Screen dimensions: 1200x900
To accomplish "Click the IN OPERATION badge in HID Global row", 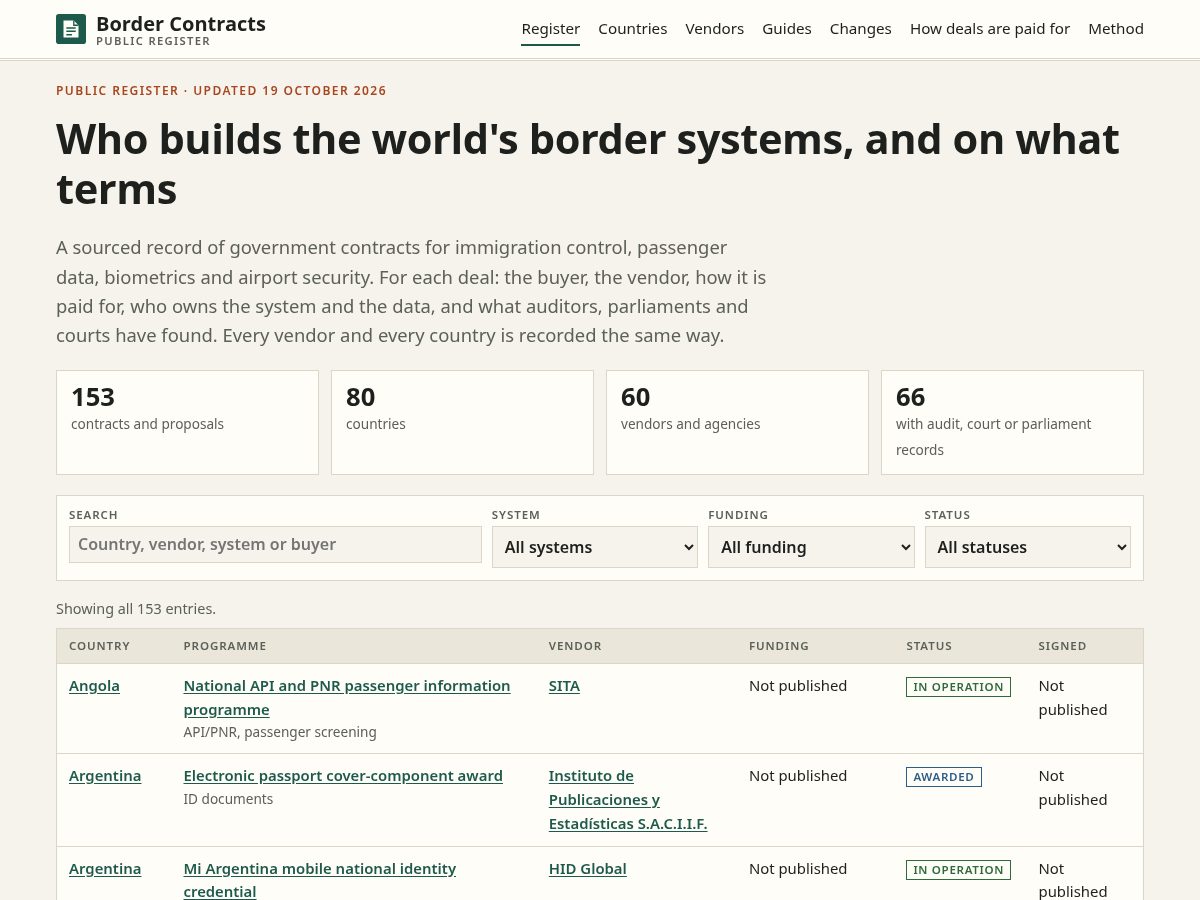I will point(958,870).
